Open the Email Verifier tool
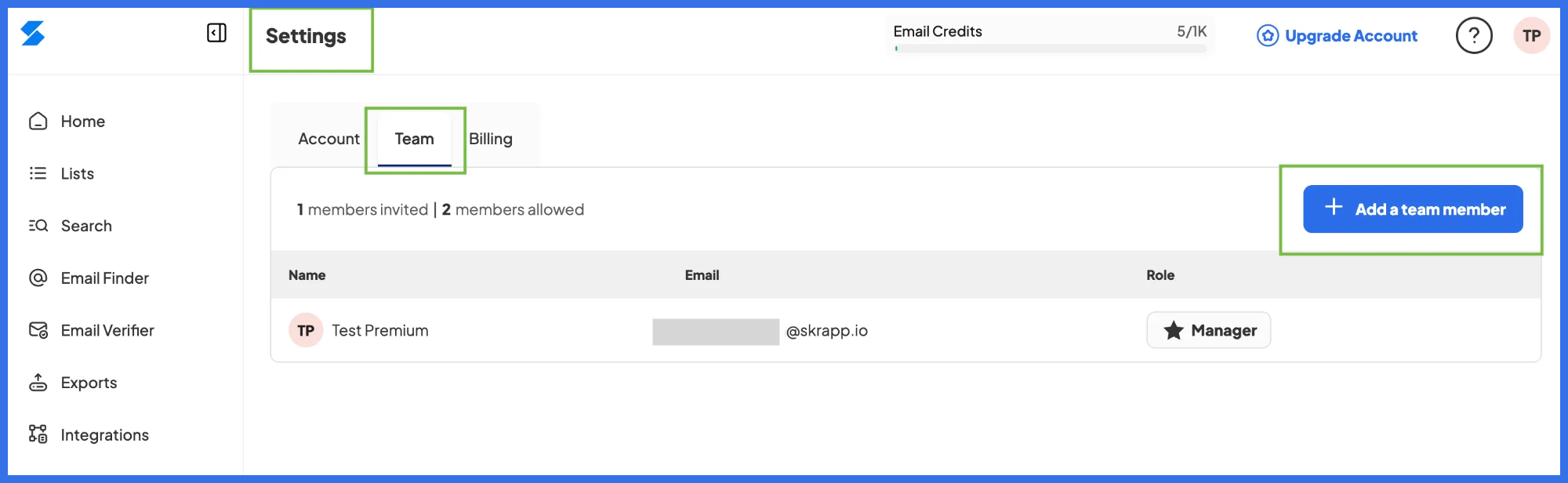 point(92,330)
